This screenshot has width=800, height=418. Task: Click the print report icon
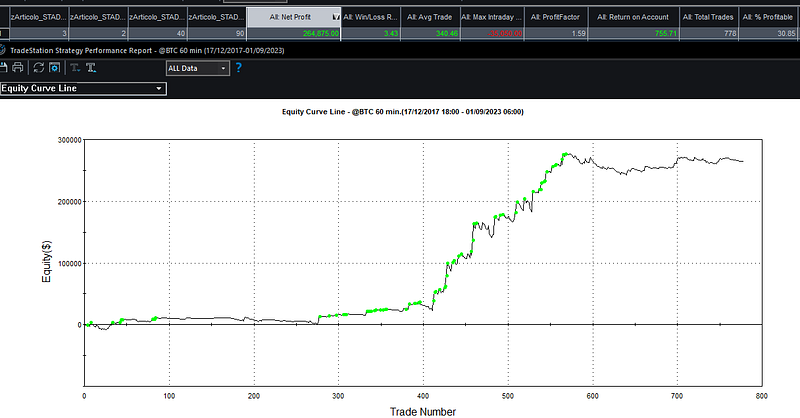(18, 68)
